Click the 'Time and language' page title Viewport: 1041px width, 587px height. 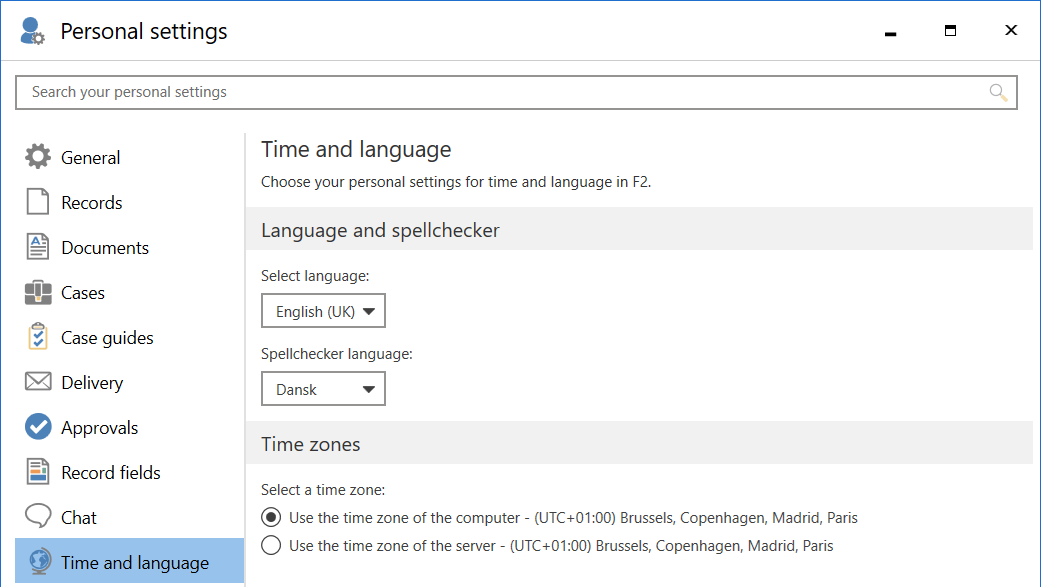click(356, 149)
